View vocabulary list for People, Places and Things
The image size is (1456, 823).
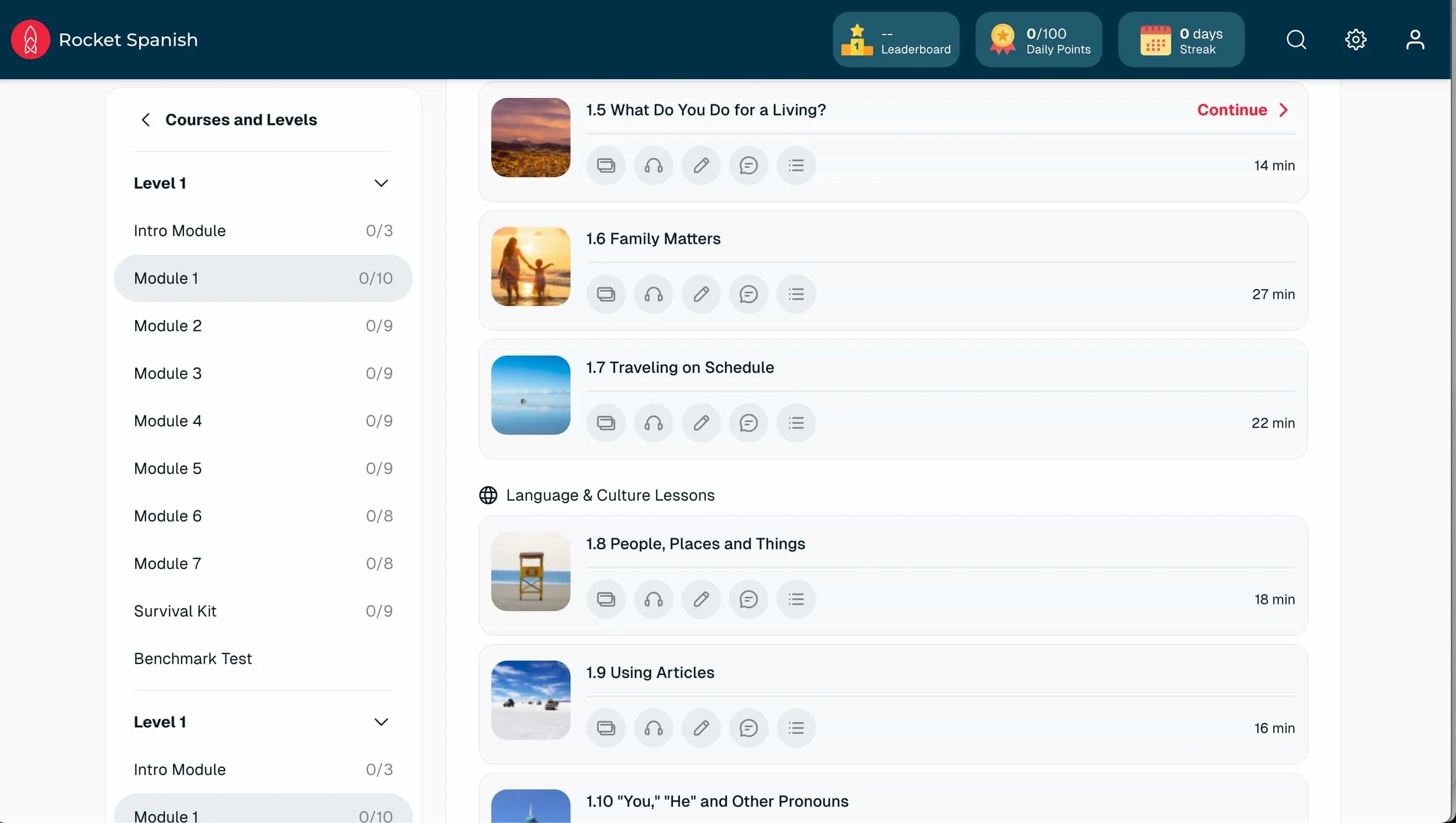click(x=796, y=599)
